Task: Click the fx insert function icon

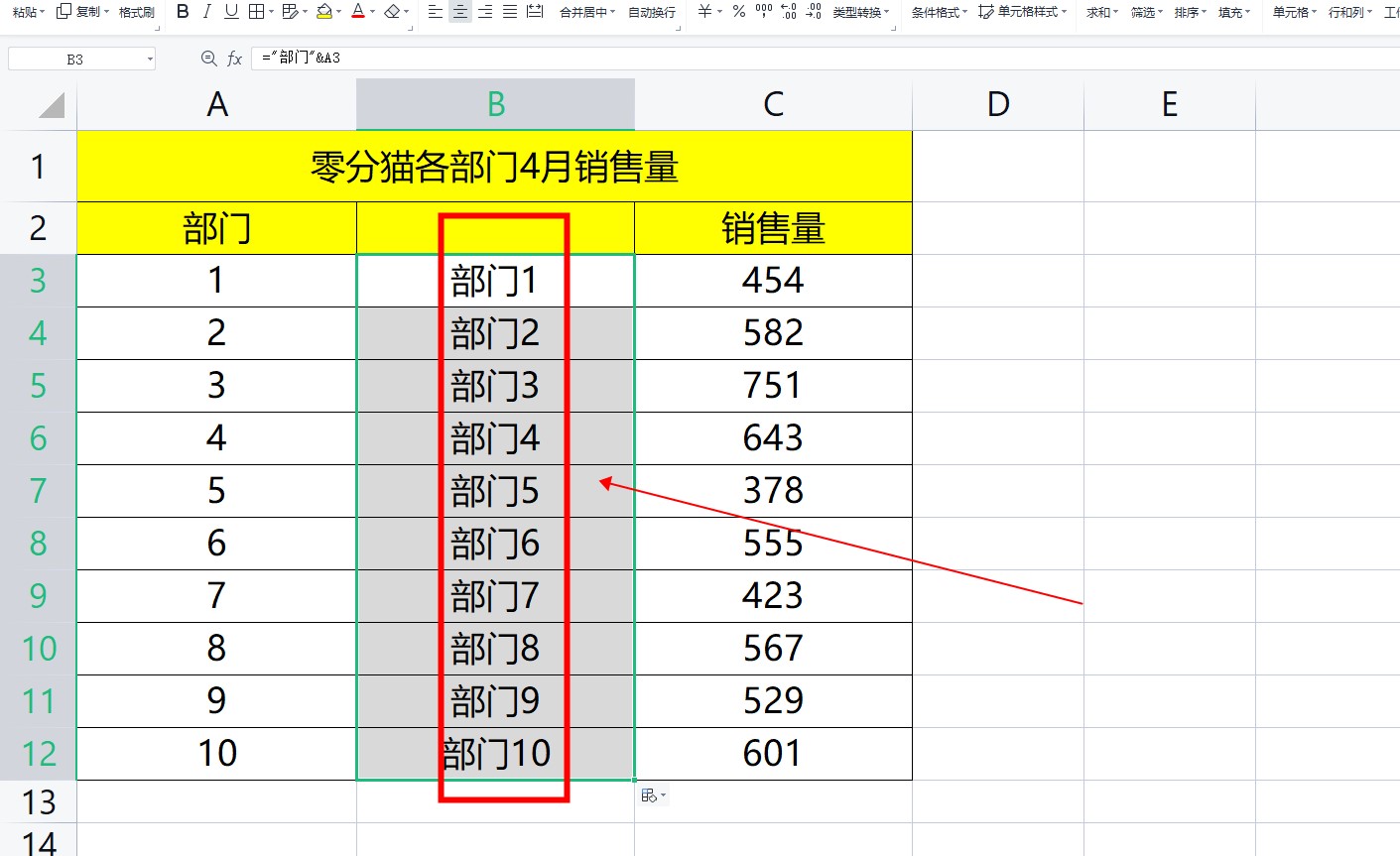Action: (234, 59)
